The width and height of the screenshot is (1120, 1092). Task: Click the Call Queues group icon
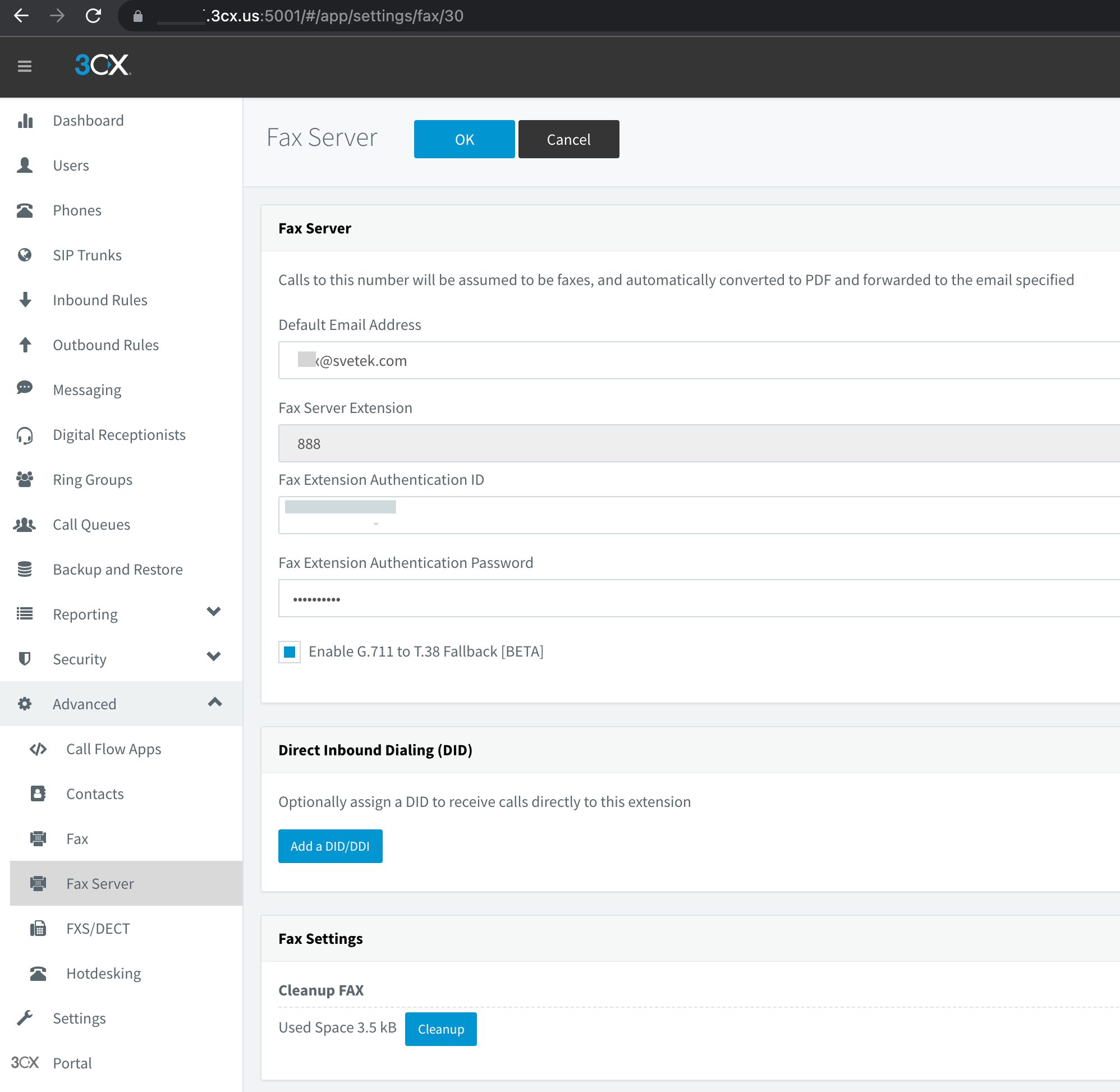tap(25, 525)
